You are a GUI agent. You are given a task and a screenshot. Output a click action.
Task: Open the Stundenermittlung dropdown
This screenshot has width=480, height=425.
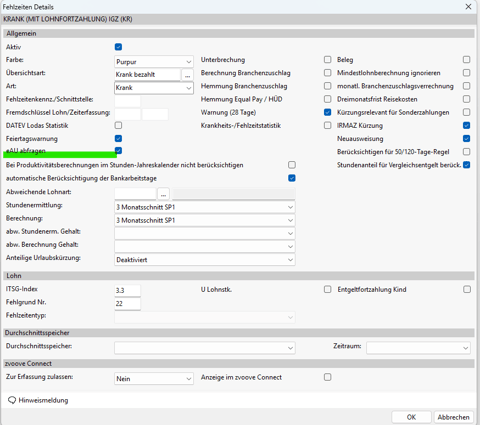(205, 207)
